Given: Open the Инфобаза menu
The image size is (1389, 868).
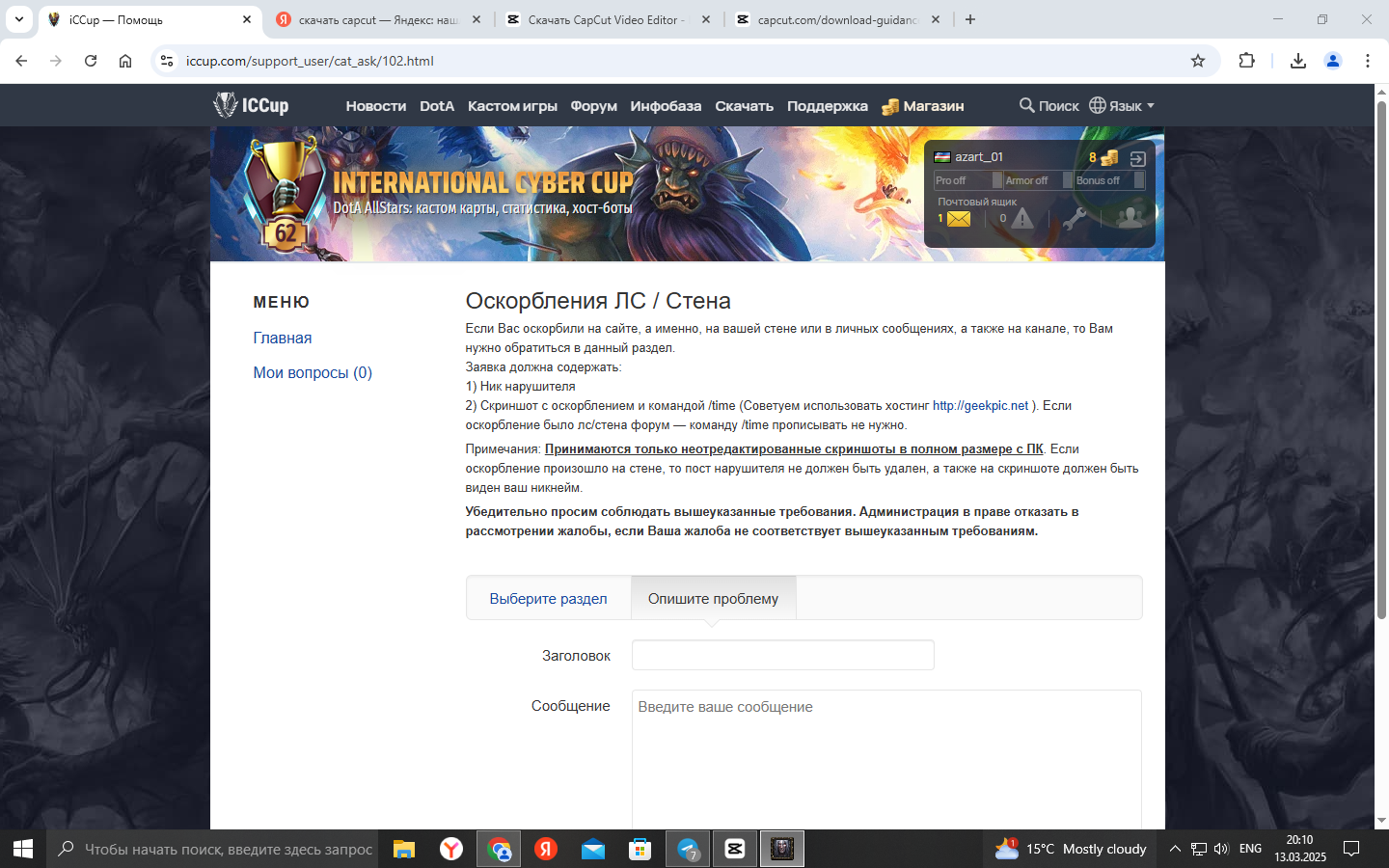Looking at the screenshot, I should click(x=666, y=106).
